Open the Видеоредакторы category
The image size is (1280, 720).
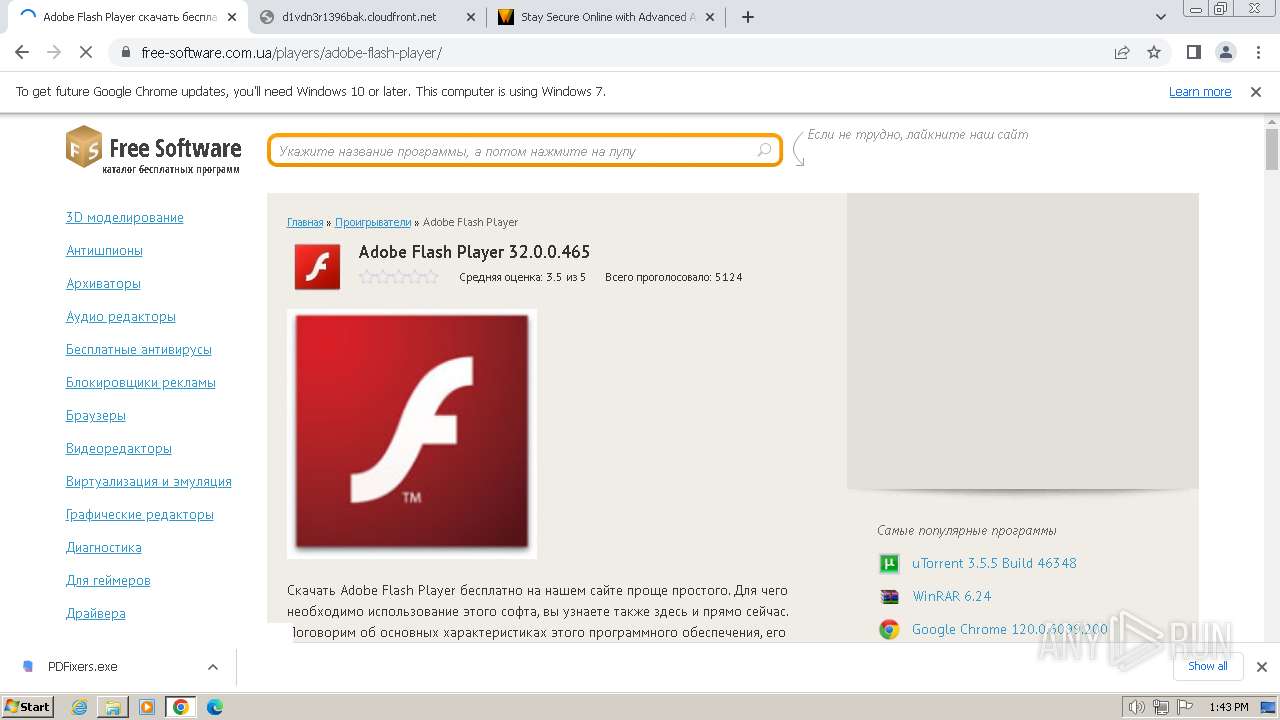point(119,448)
